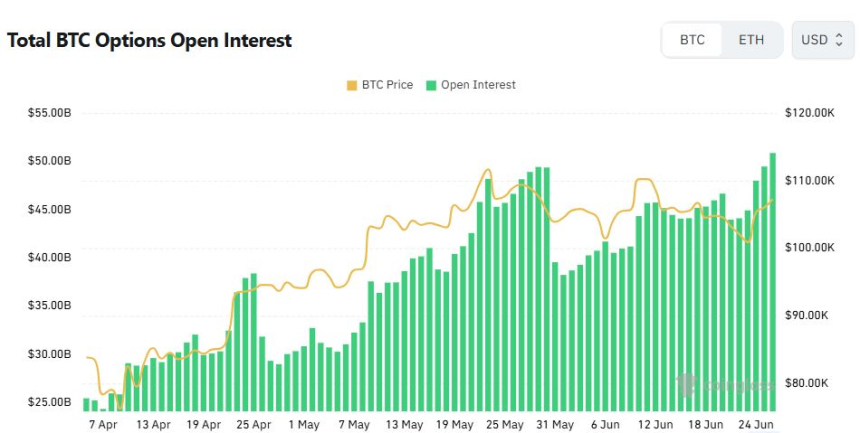
Task: Click the 24 Jun date label
Action: tap(756, 425)
